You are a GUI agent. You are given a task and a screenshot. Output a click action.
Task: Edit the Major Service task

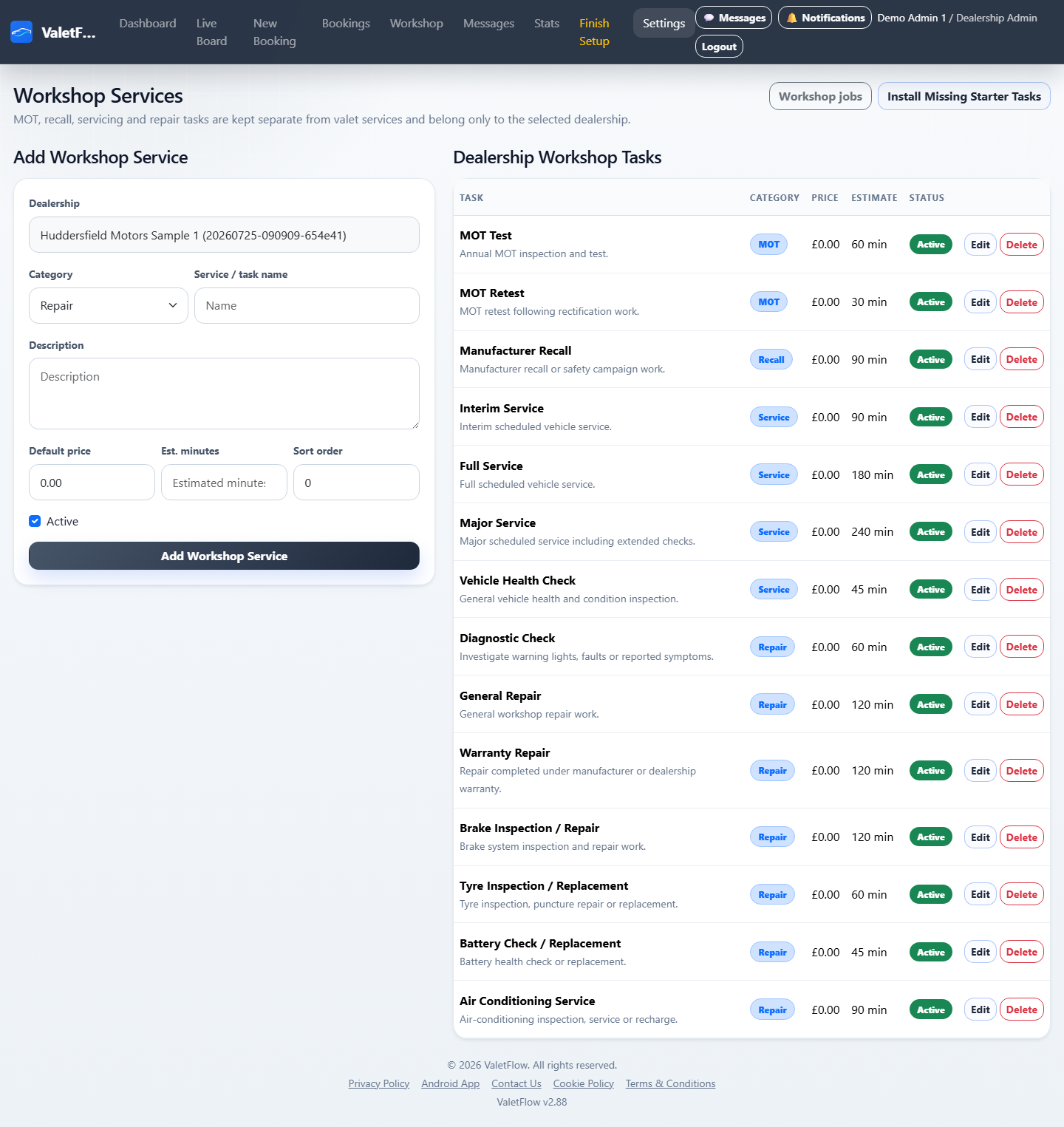point(981,532)
